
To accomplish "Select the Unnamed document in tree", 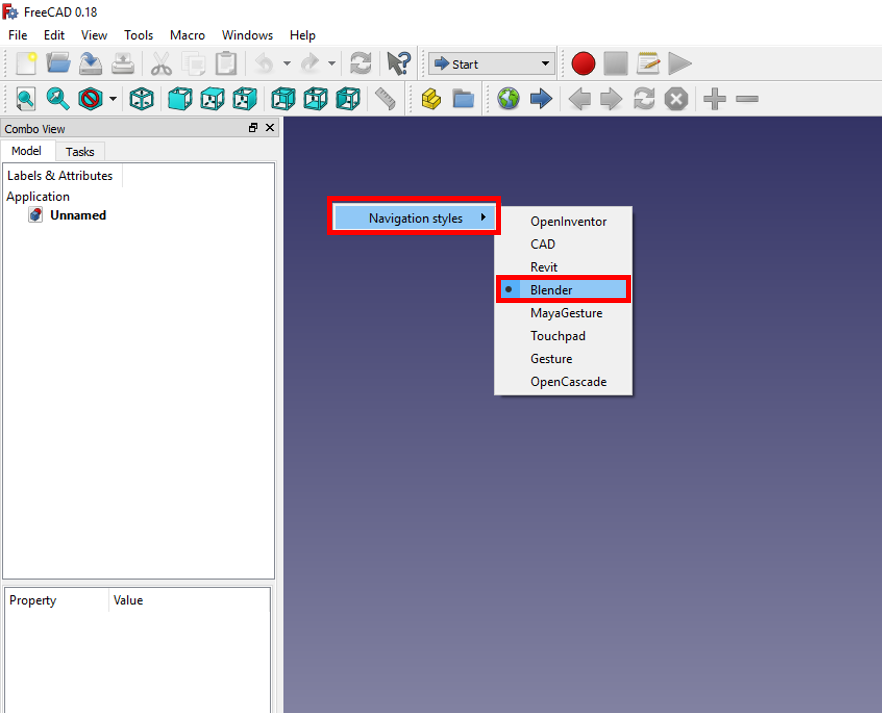I will pos(78,215).
